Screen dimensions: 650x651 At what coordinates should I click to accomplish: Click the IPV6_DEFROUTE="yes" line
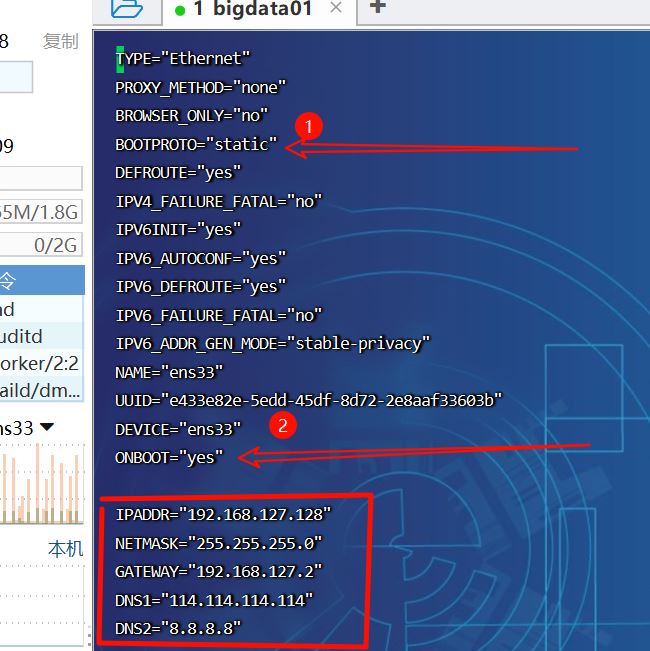[x=200, y=287]
